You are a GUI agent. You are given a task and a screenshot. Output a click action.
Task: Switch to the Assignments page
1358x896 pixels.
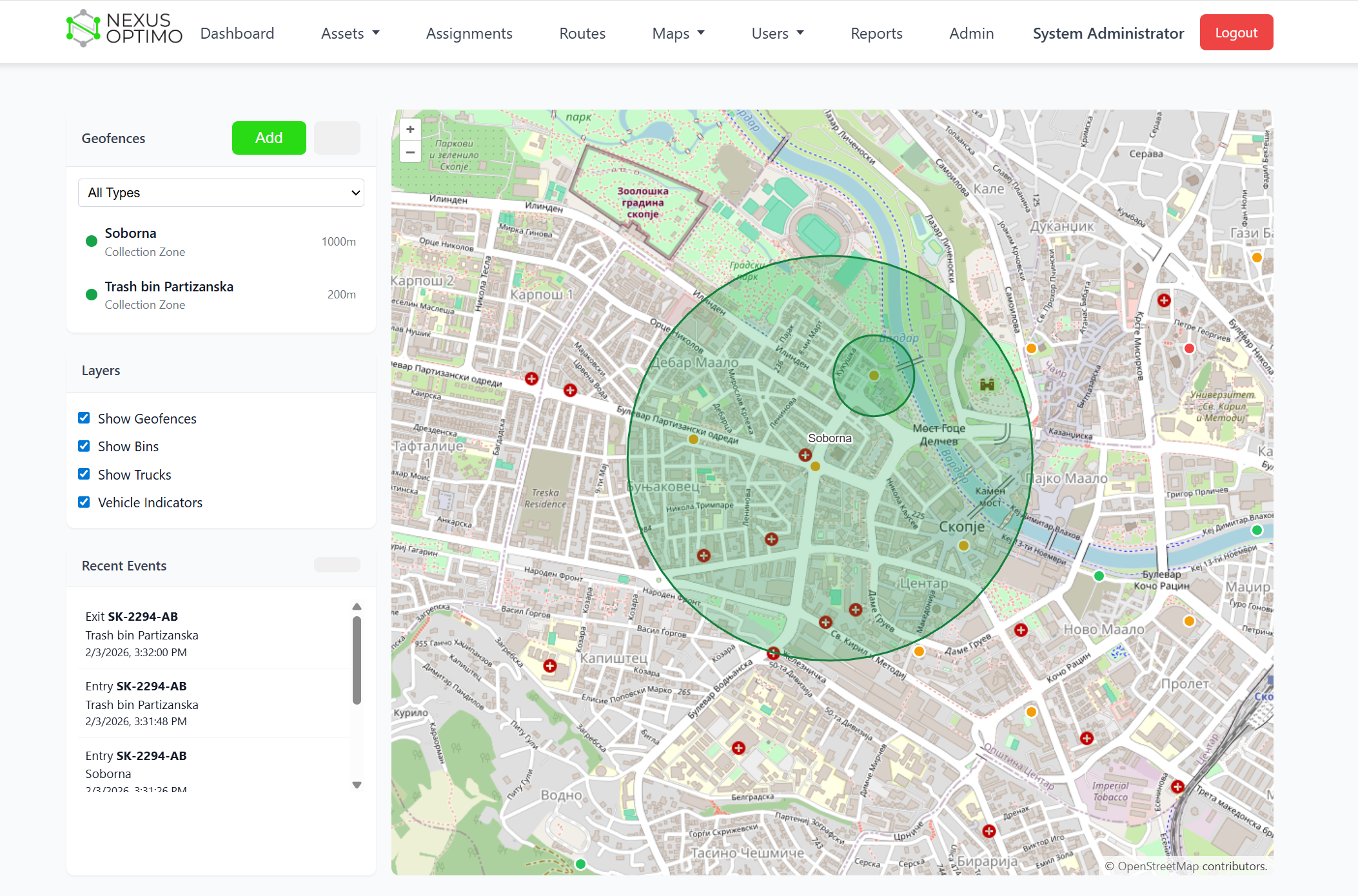(x=469, y=33)
